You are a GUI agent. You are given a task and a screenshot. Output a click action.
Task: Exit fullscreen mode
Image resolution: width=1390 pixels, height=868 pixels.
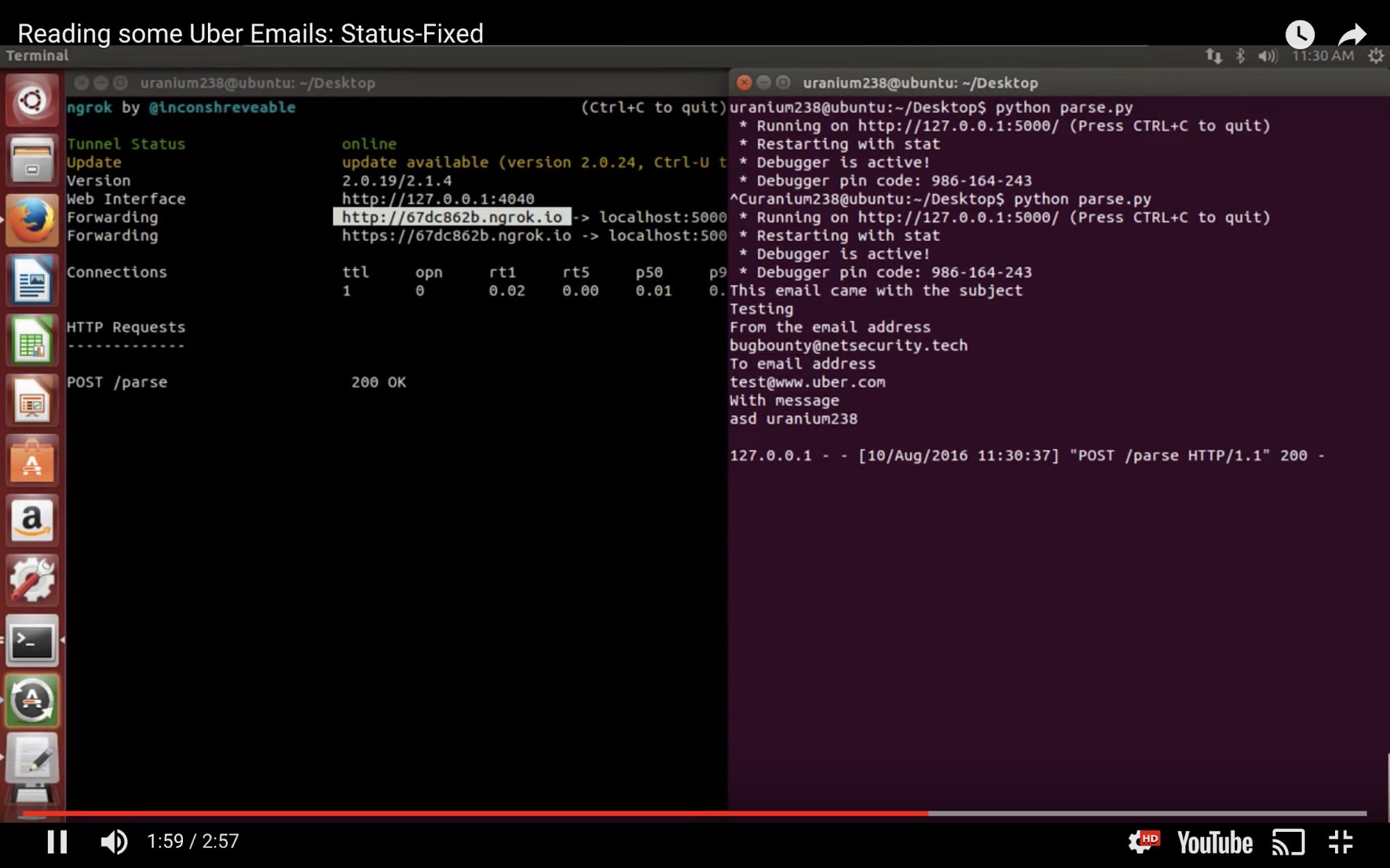pyautogui.click(x=1341, y=842)
